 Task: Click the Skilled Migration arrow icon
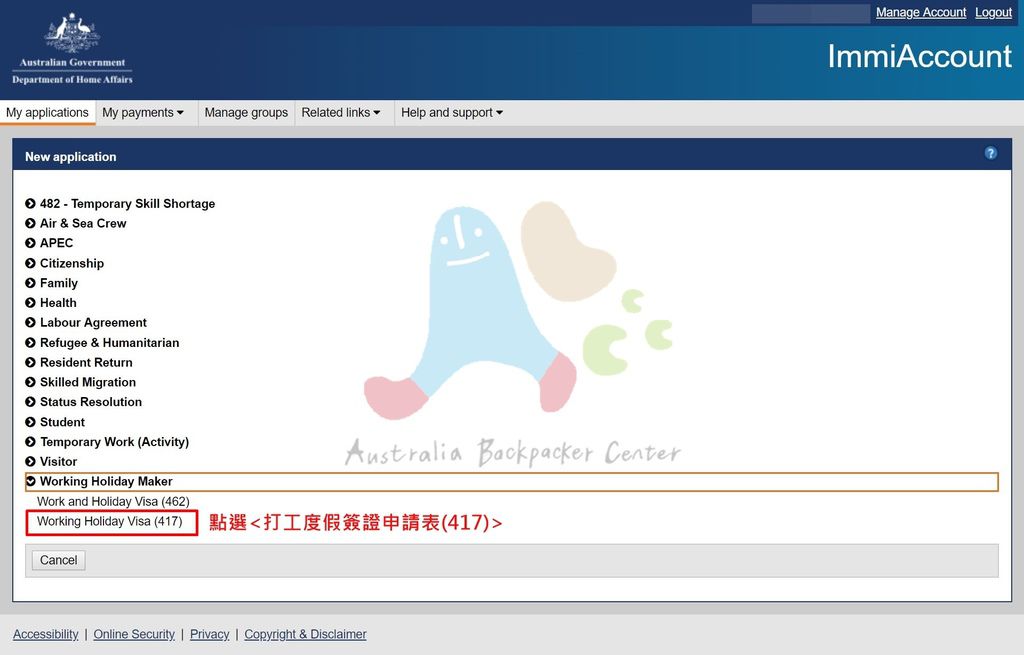30,382
